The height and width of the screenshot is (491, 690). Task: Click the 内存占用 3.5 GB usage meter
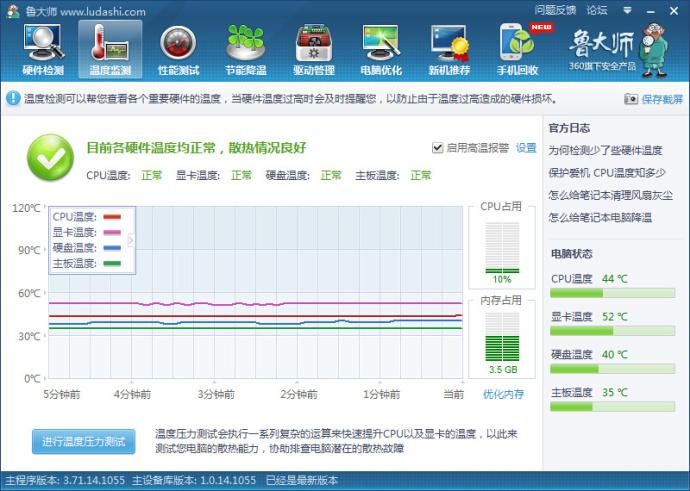click(x=502, y=337)
